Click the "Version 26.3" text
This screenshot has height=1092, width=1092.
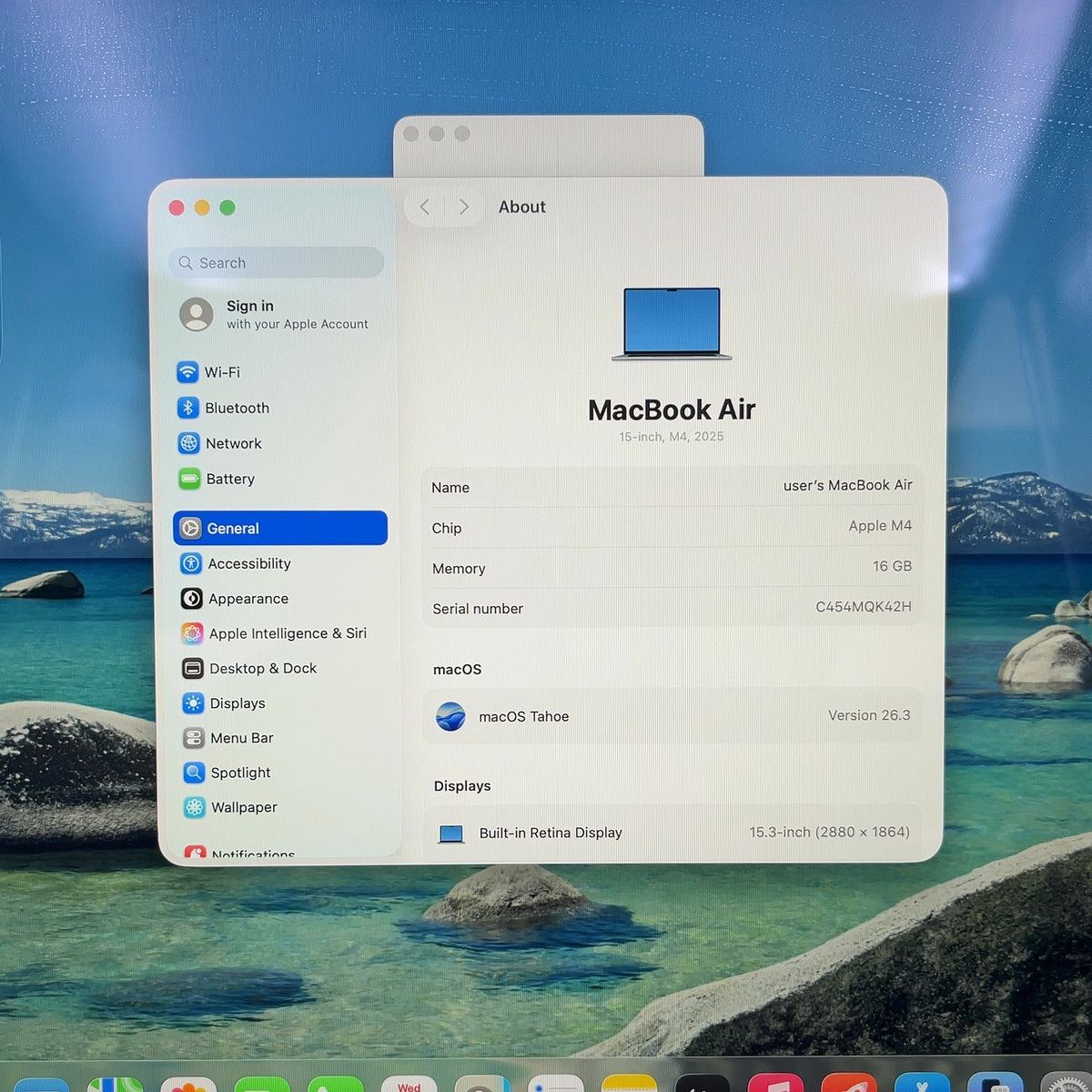869,715
